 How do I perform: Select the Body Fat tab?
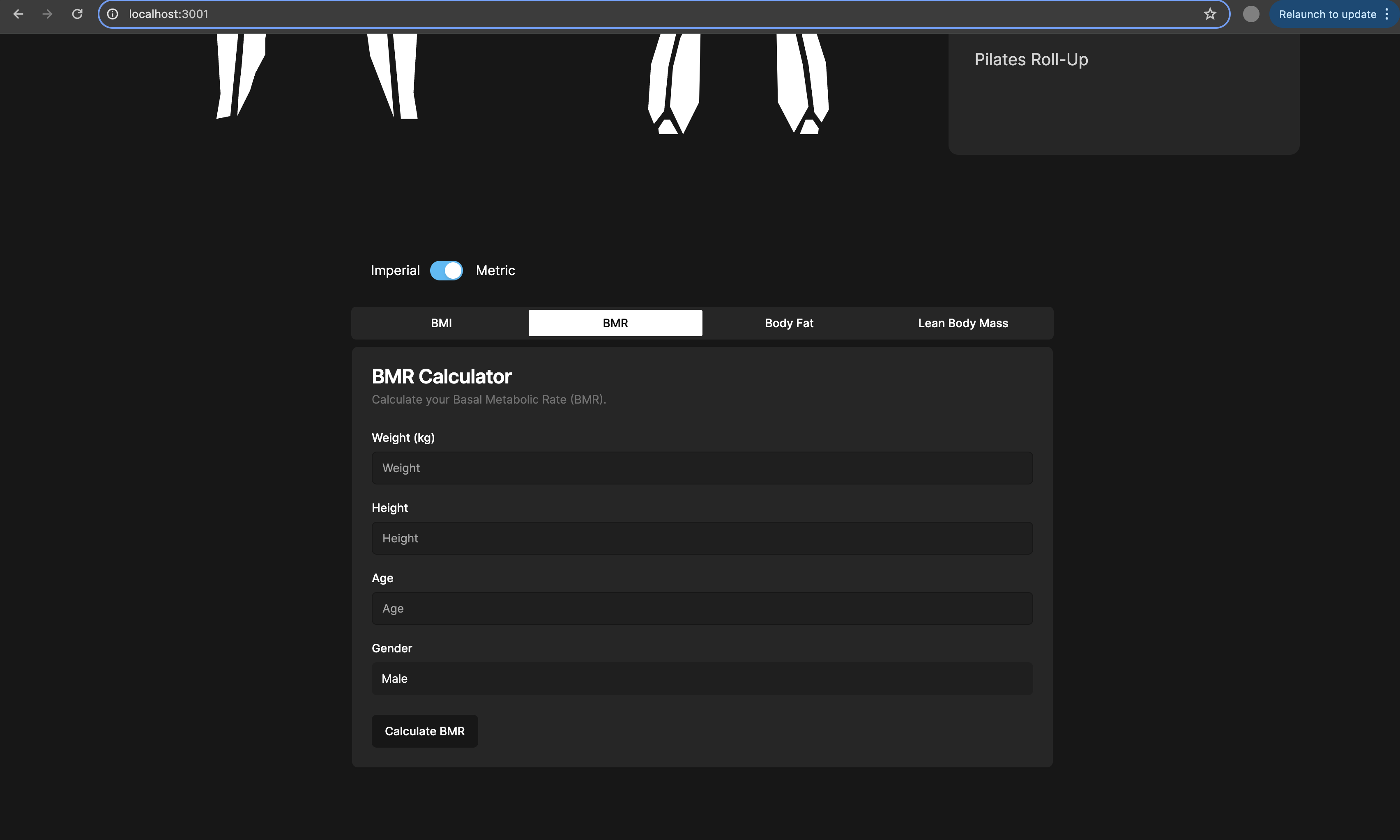(789, 323)
